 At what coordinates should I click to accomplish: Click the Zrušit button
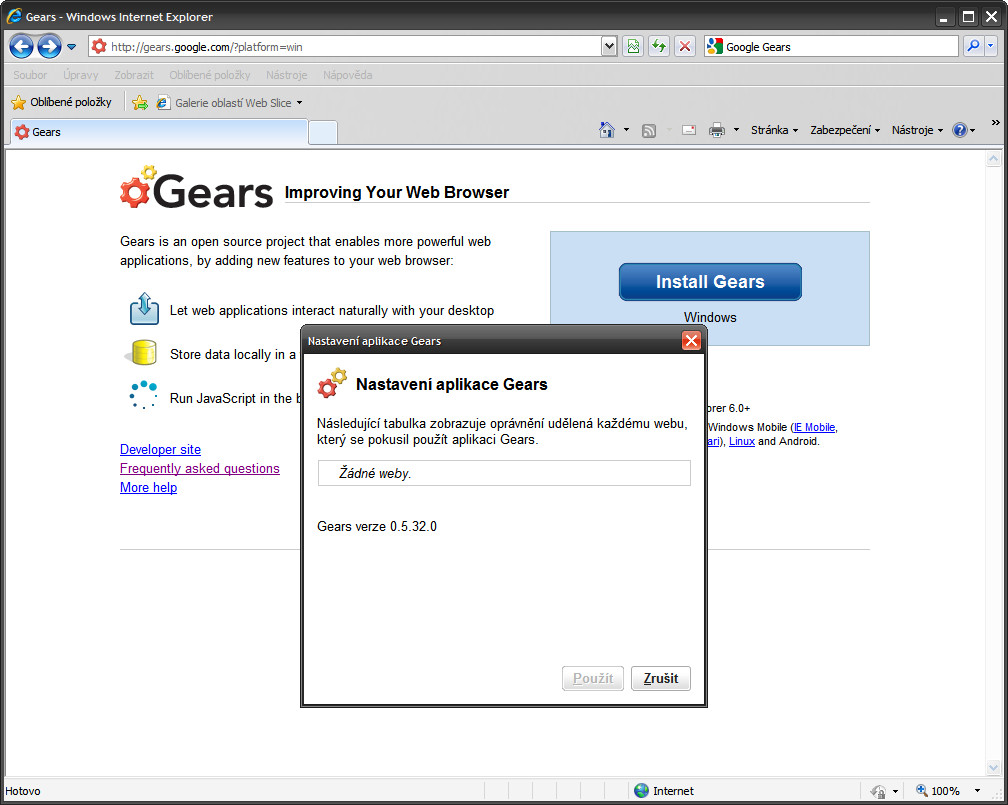pyautogui.click(x=661, y=678)
